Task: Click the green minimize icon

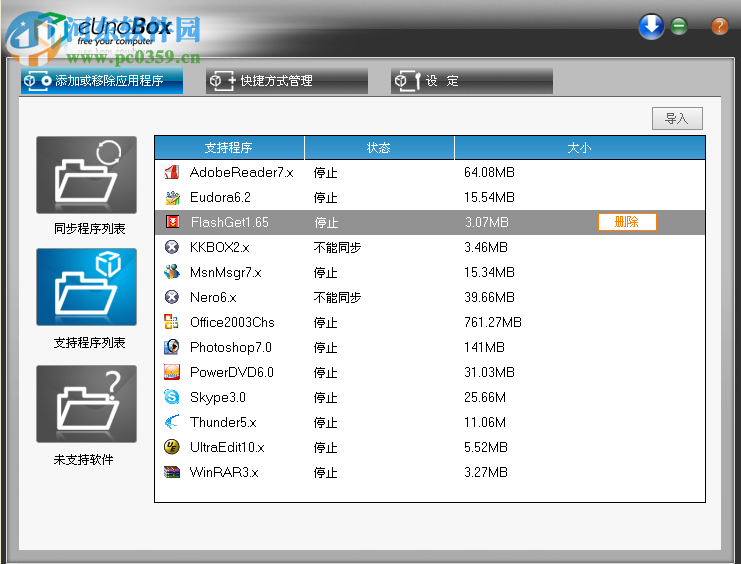Action: pos(679,26)
